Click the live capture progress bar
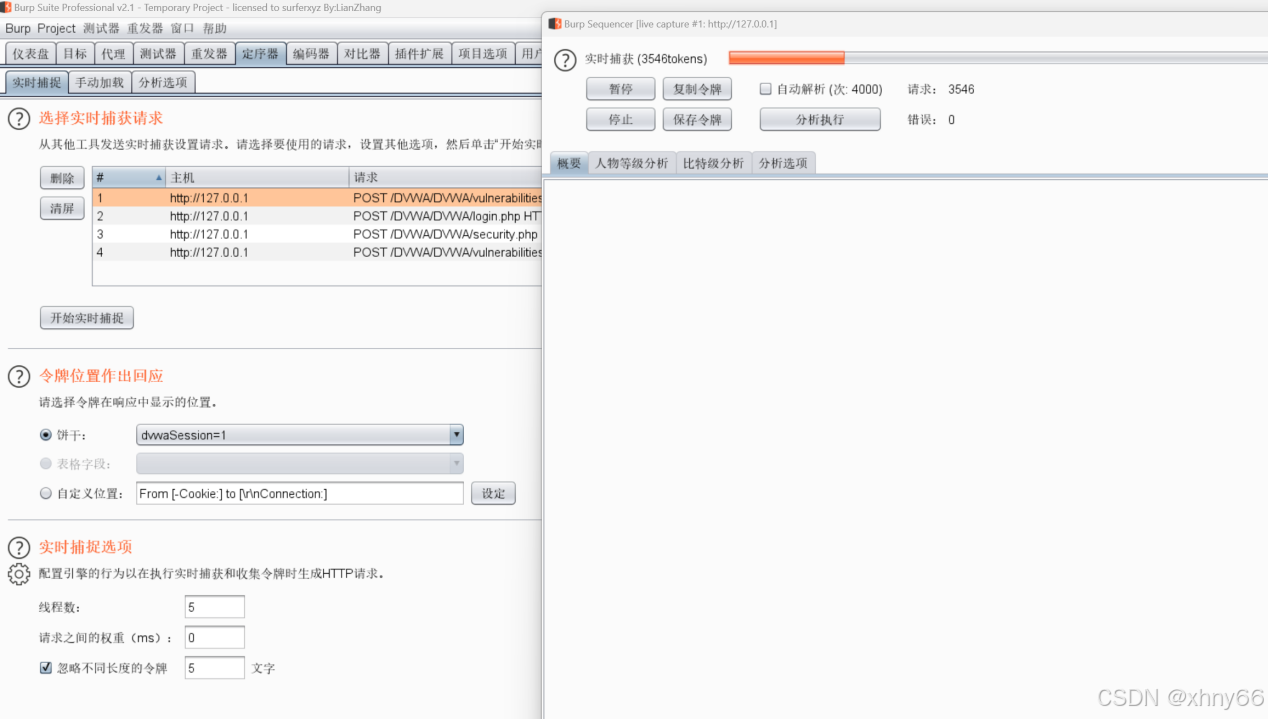 (998, 58)
